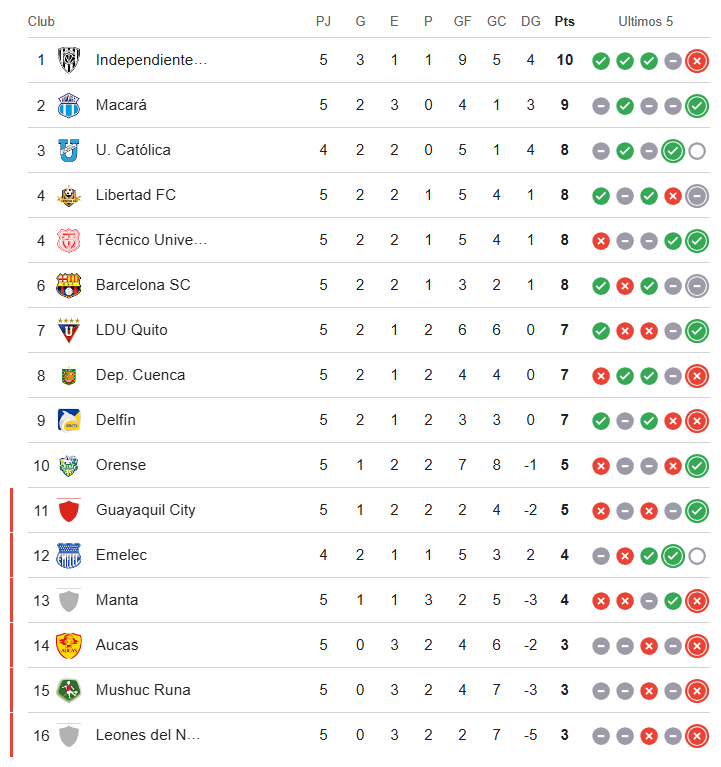721x767 pixels.
Task: Open the Orense team link
Action: pyautogui.click(x=121, y=465)
